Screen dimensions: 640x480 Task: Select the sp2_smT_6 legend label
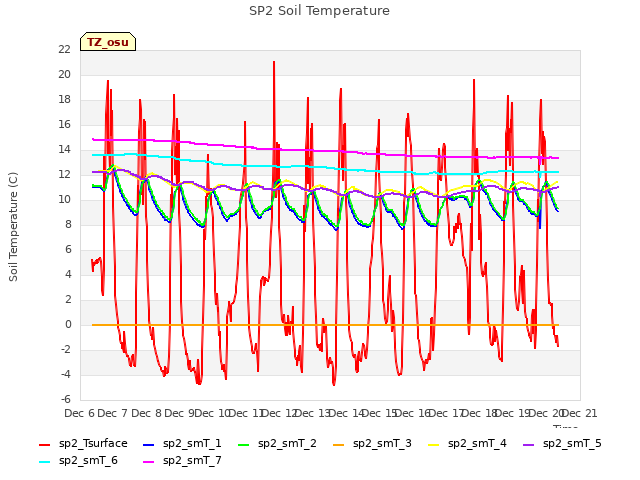[x=88, y=460]
